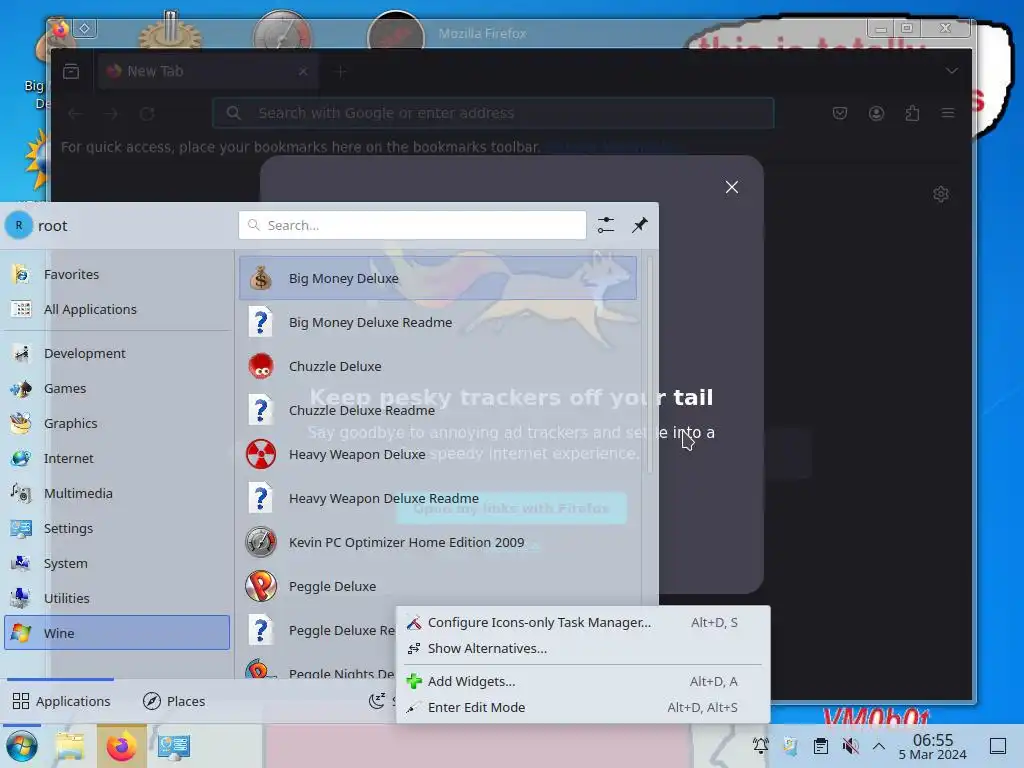Launch Chuzzle Deluxe
This screenshot has height=768, width=1024.
[438, 366]
